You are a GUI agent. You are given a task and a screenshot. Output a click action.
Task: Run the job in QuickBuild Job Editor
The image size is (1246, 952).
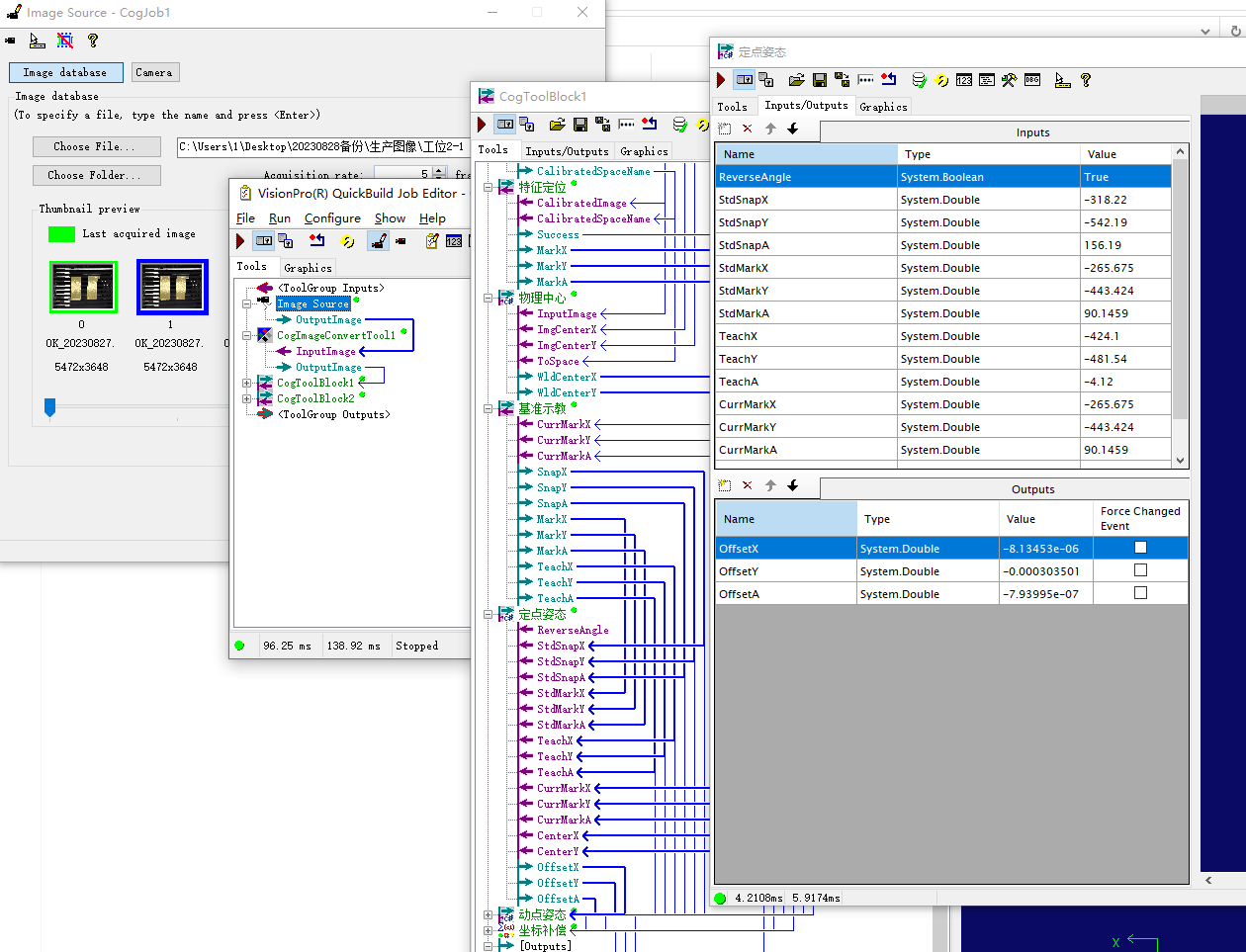click(x=240, y=241)
